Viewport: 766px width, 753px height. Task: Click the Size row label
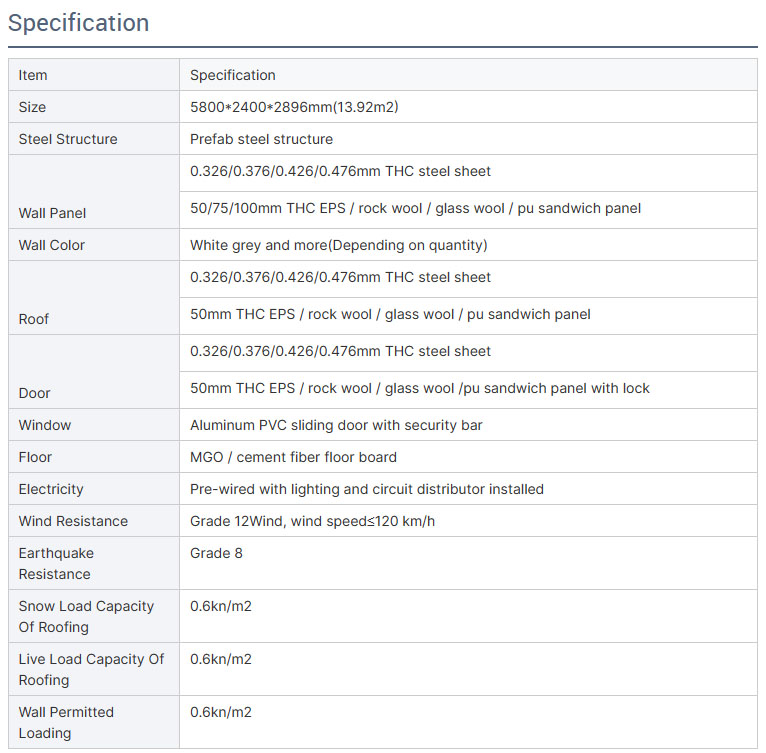click(32, 107)
